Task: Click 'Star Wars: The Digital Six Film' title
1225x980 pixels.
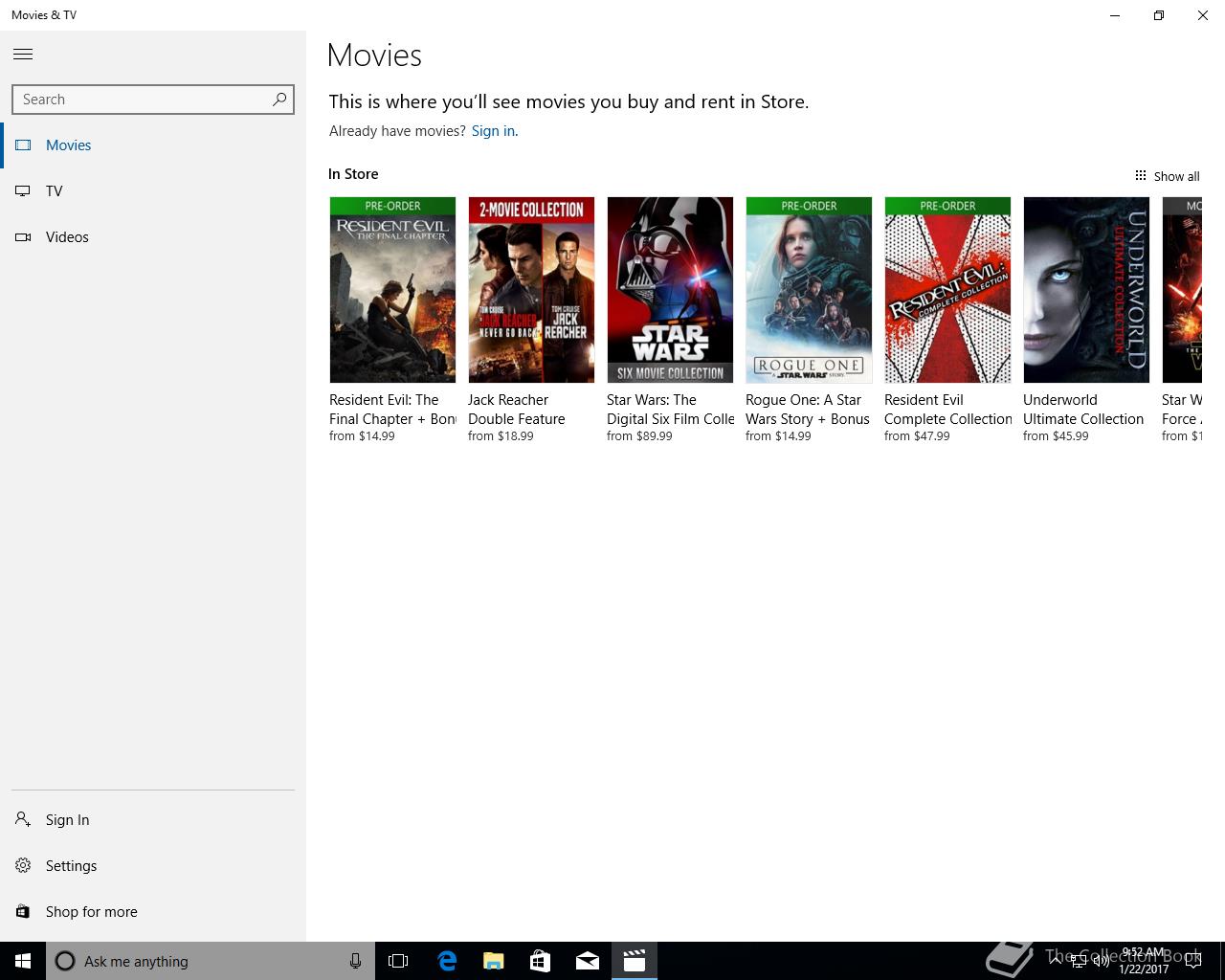Action: (x=670, y=410)
